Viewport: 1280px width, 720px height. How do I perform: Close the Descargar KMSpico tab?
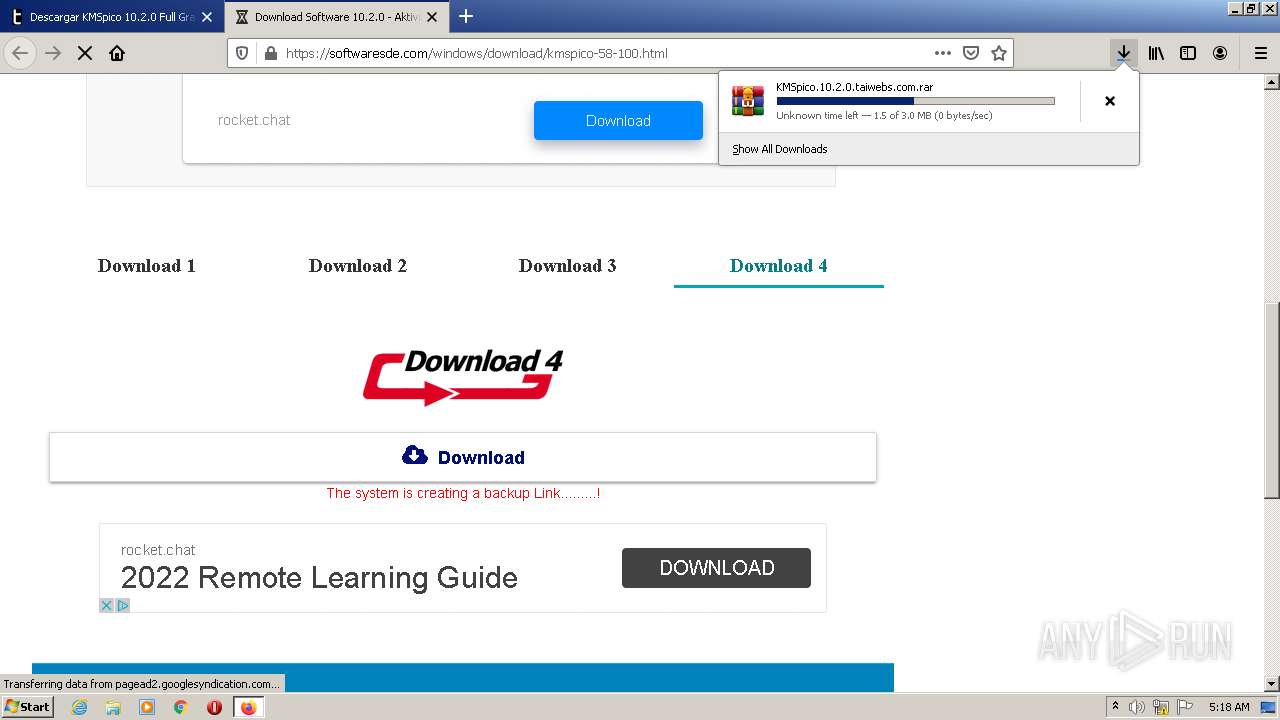tap(207, 17)
